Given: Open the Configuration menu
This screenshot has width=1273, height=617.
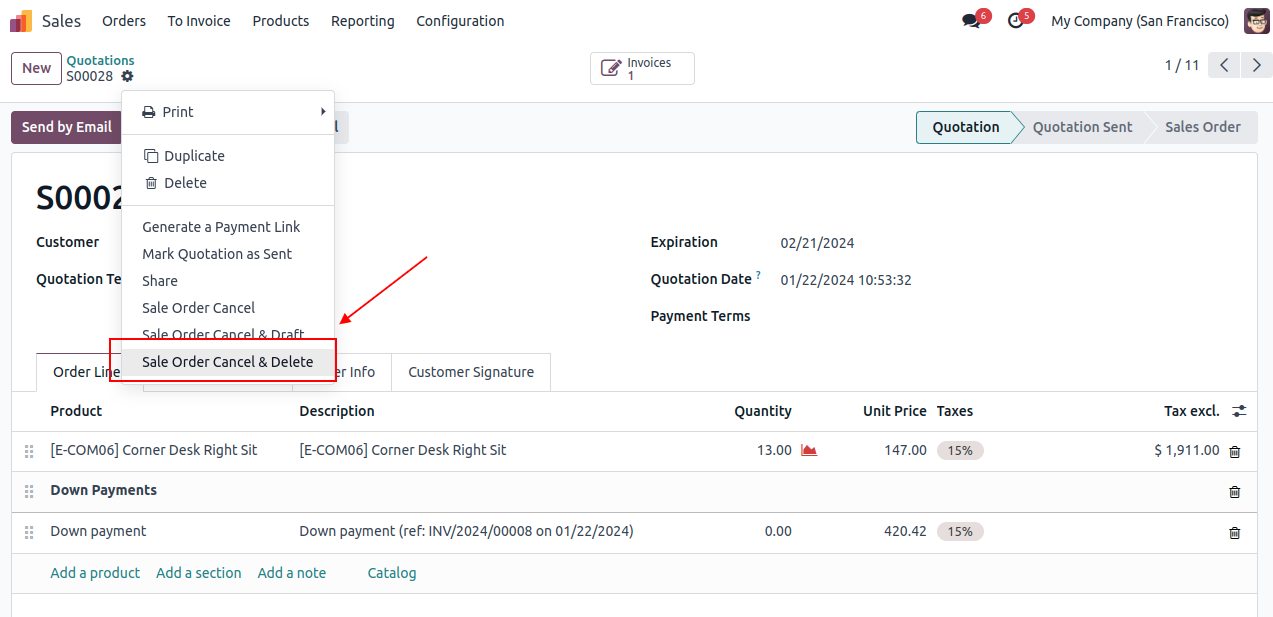Looking at the screenshot, I should click(x=460, y=21).
